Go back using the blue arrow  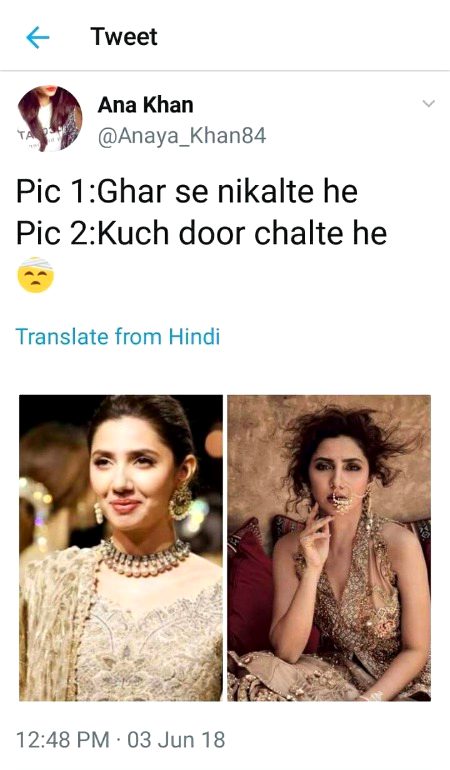coord(38,38)
